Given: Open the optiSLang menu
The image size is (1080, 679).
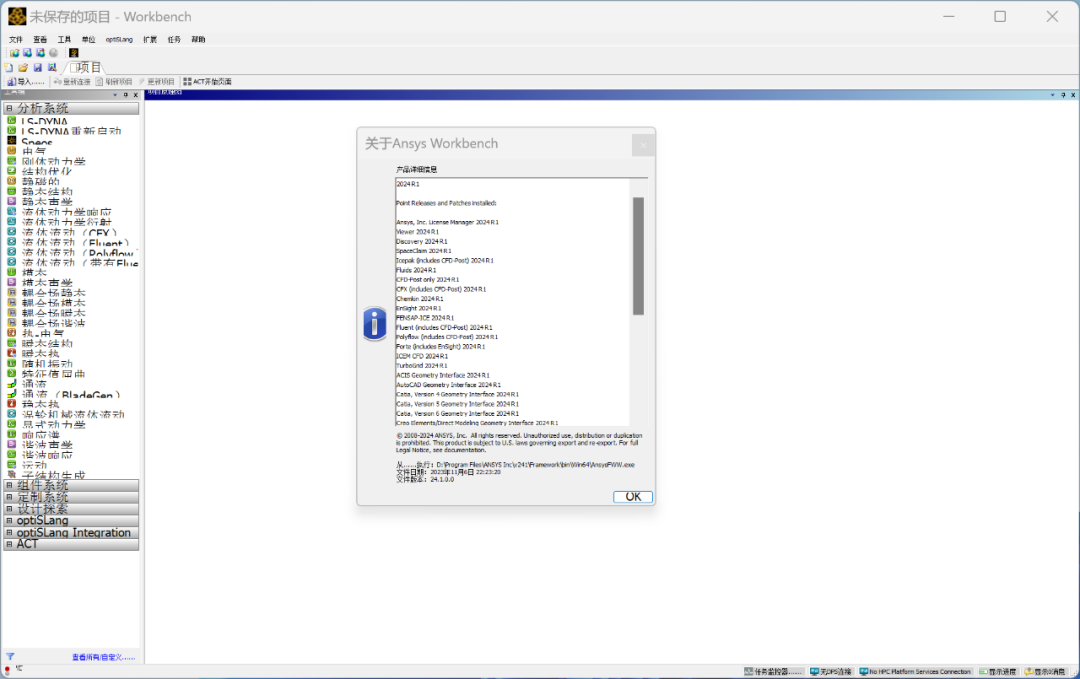Looking at the screenshot, I should coord(119,39).
